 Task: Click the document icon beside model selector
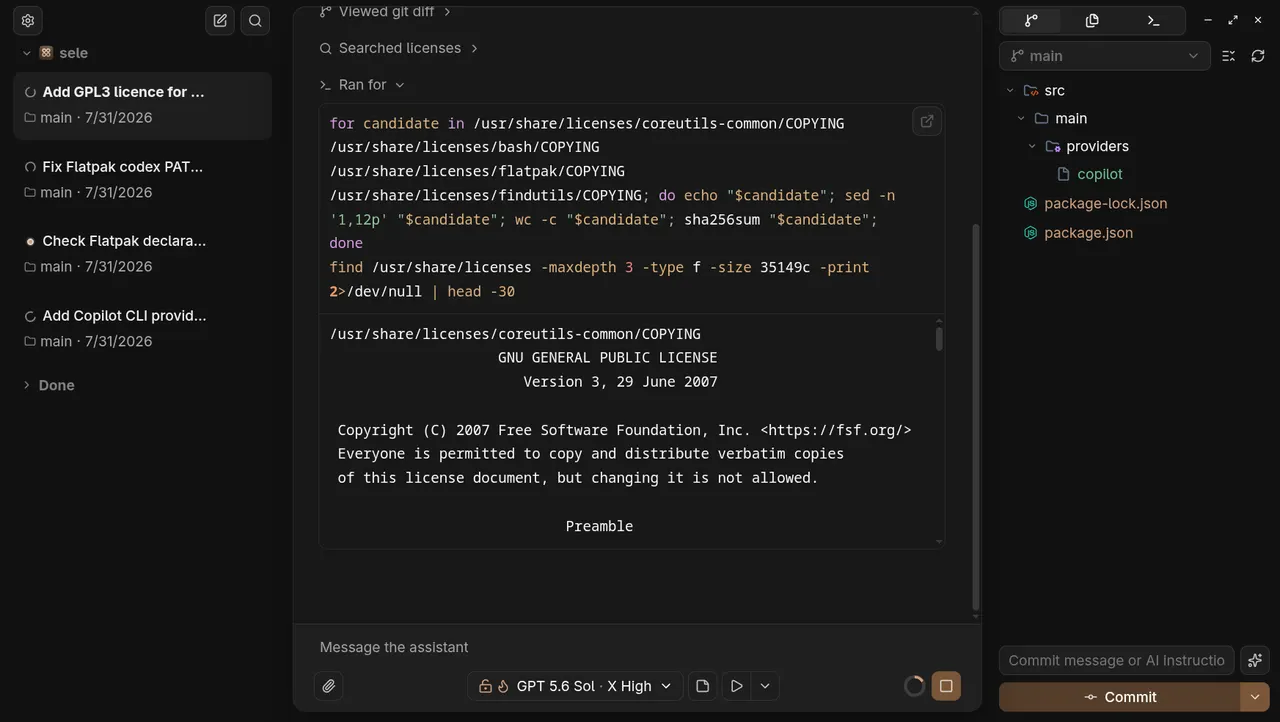coord(702,686)
